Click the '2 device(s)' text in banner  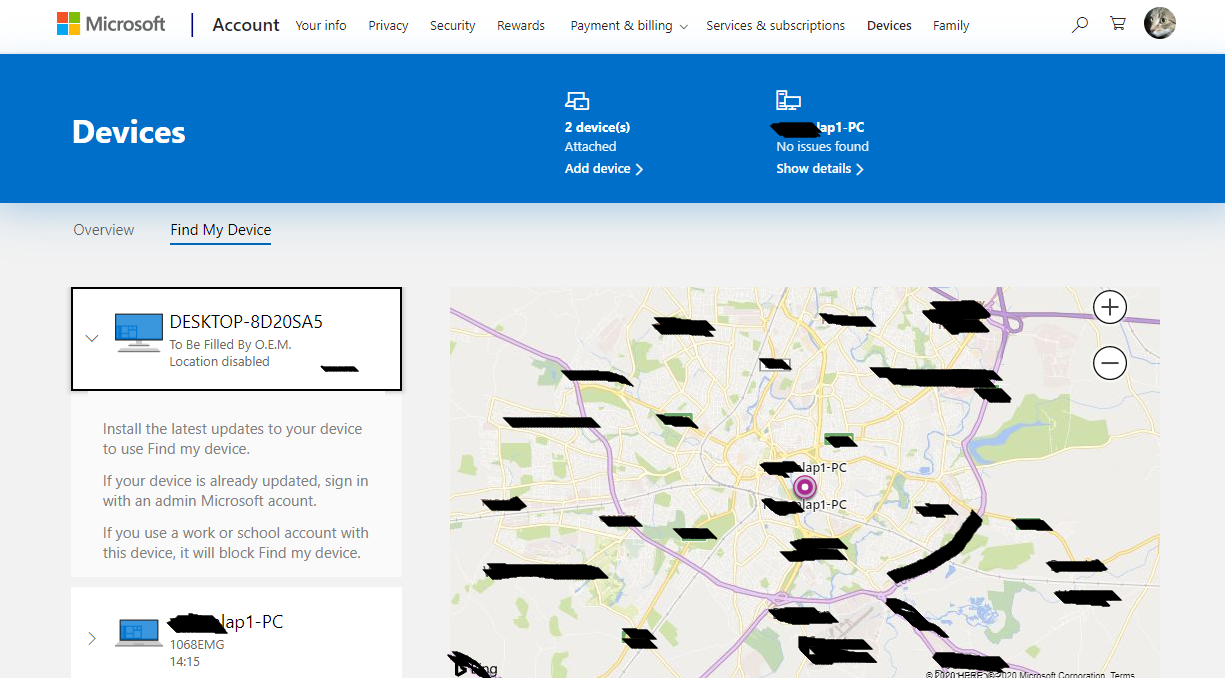point(597,128)
